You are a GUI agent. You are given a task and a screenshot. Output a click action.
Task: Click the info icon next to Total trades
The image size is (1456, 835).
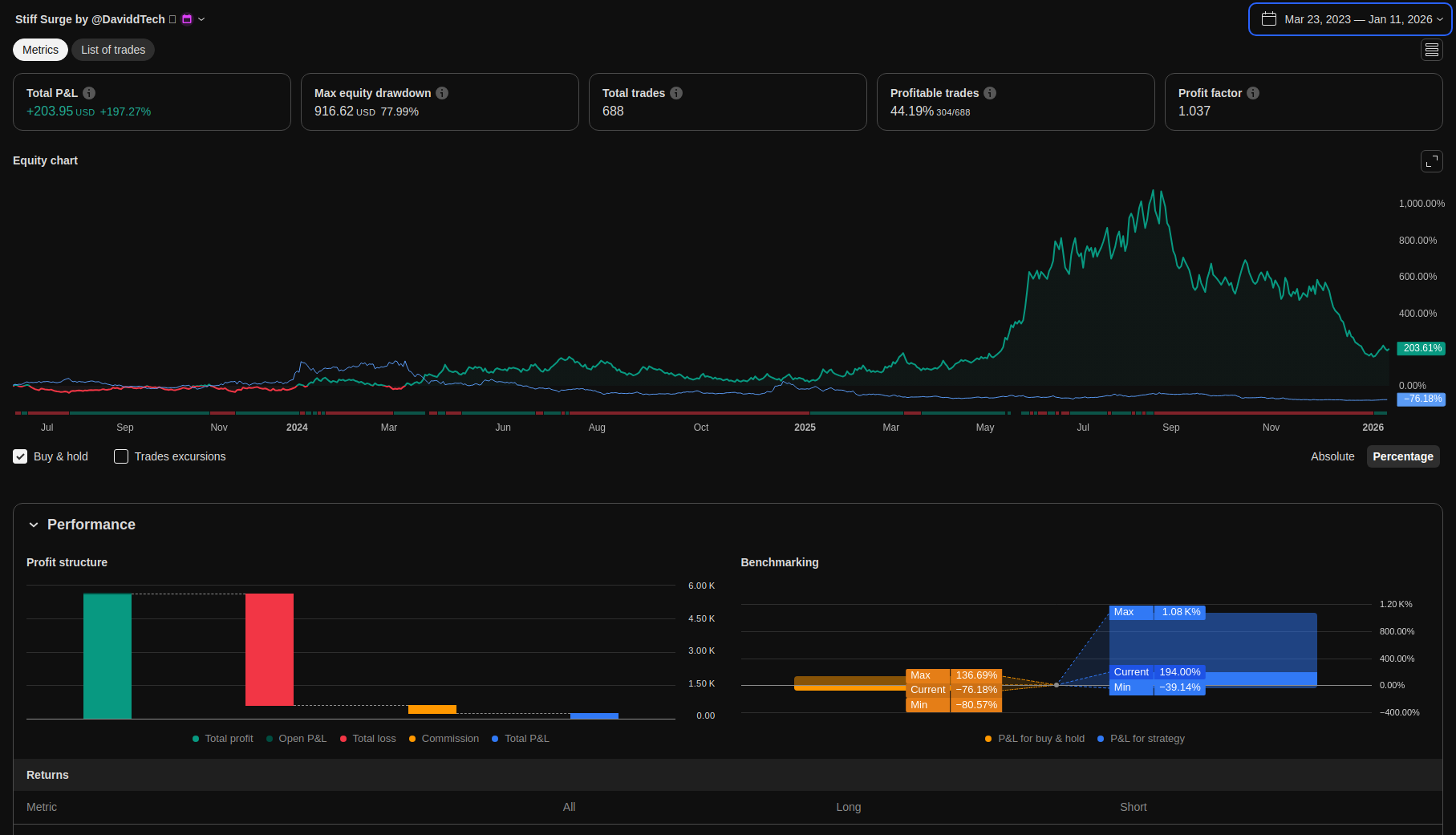[676, 93]
